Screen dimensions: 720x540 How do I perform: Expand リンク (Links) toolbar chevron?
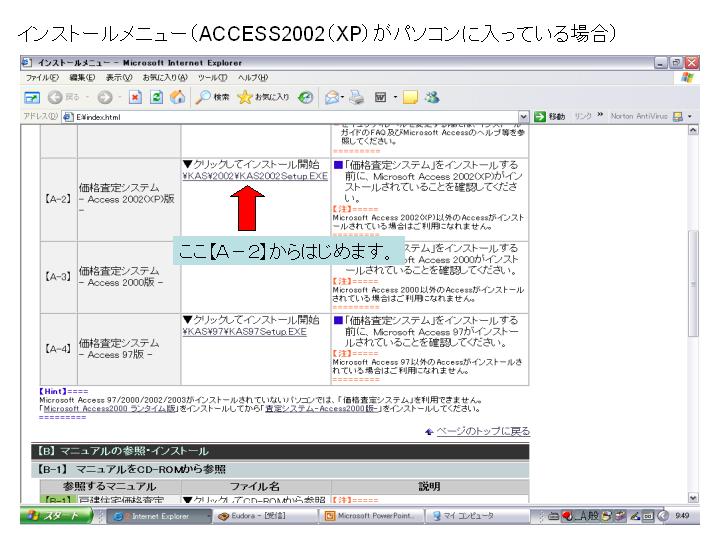(600, 114)
